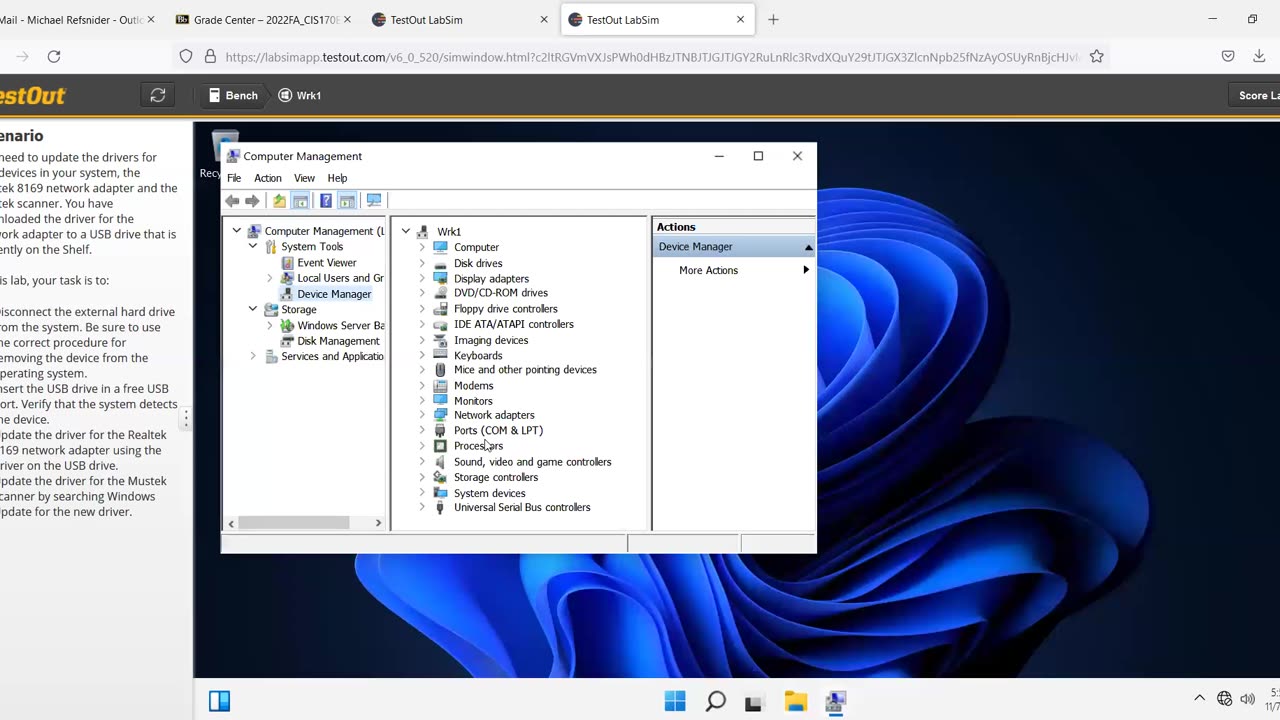This screenshot has width=1280, height=720.
Task: Expand the Services and Applications tree node
Action: click(253, 356)
